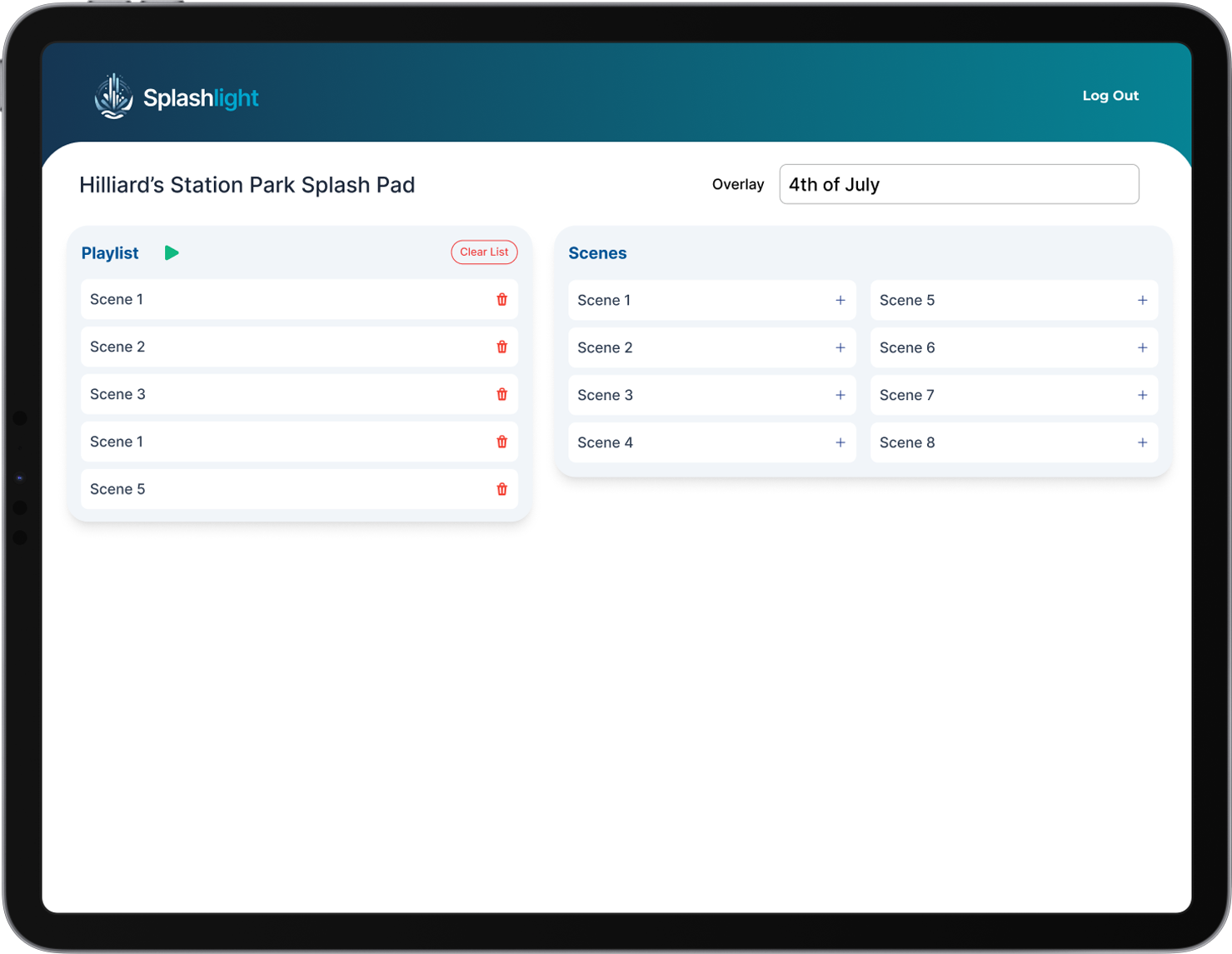Screen dimensions: 1232x954
Task: Log out of Splashlight
Action: [x=1110, y=95]
